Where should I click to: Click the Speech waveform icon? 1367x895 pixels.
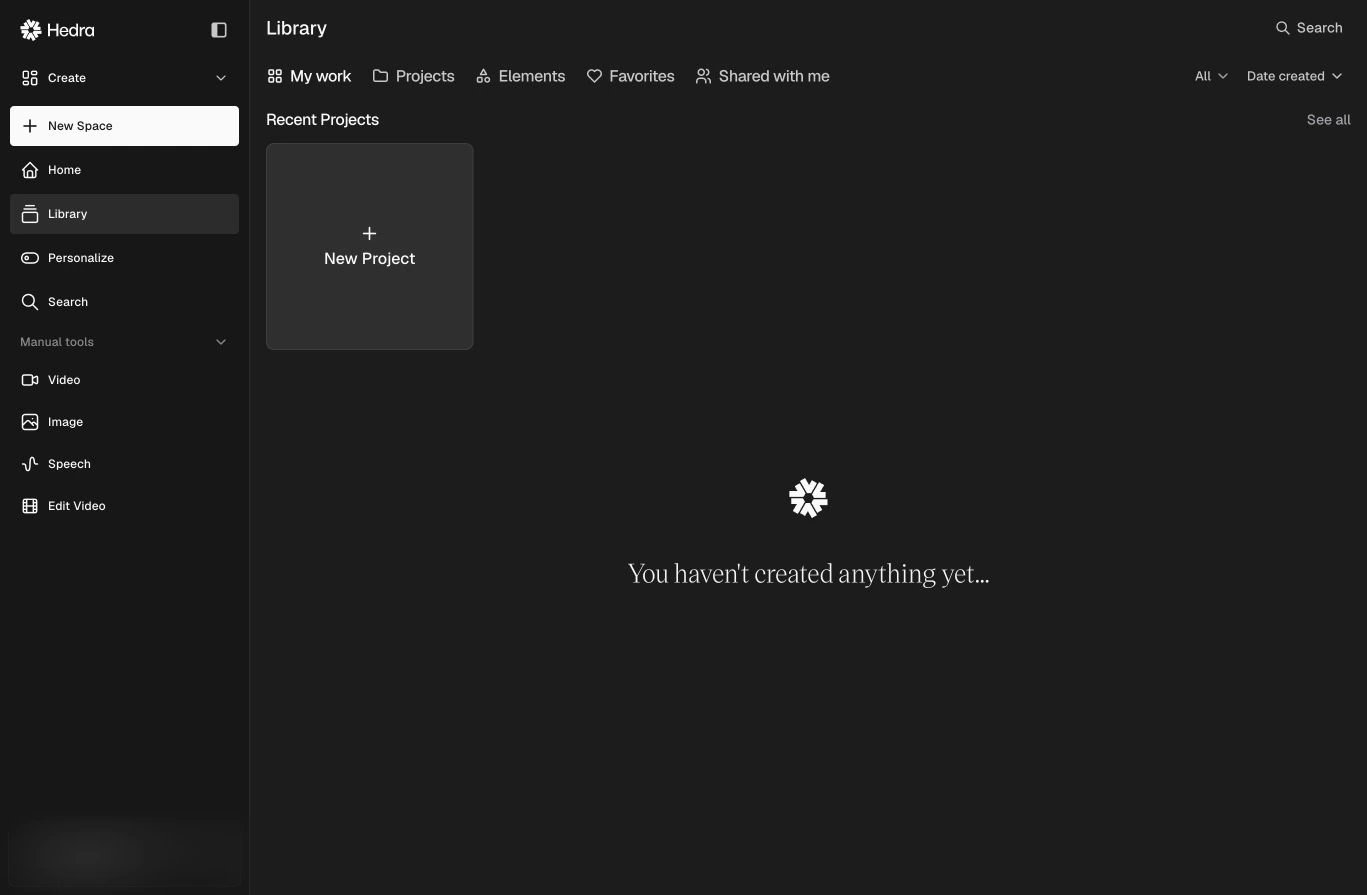pos(30,464)
